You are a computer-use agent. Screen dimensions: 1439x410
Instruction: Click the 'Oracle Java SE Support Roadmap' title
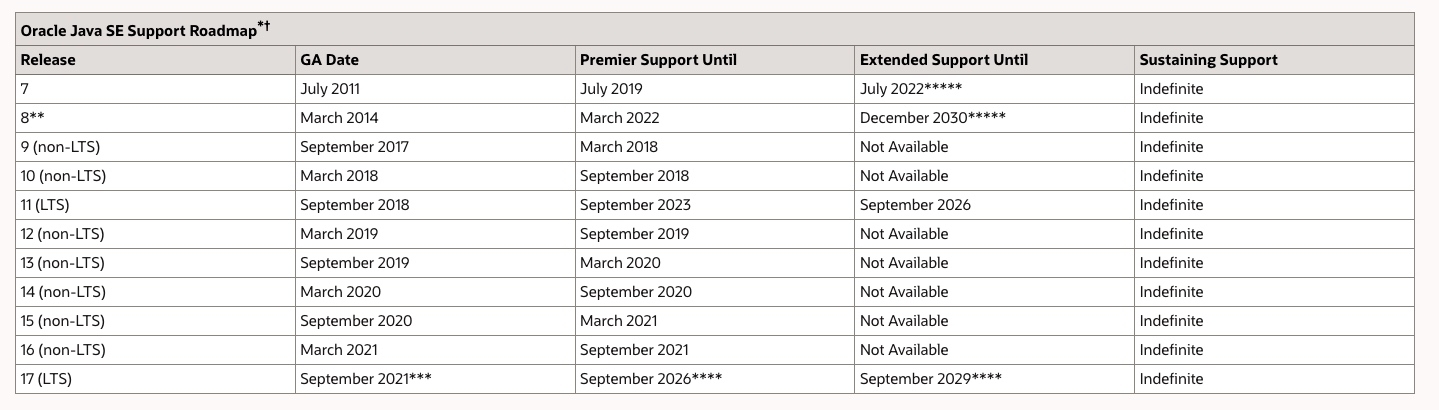pyautogui.click(x=138, y=31)
